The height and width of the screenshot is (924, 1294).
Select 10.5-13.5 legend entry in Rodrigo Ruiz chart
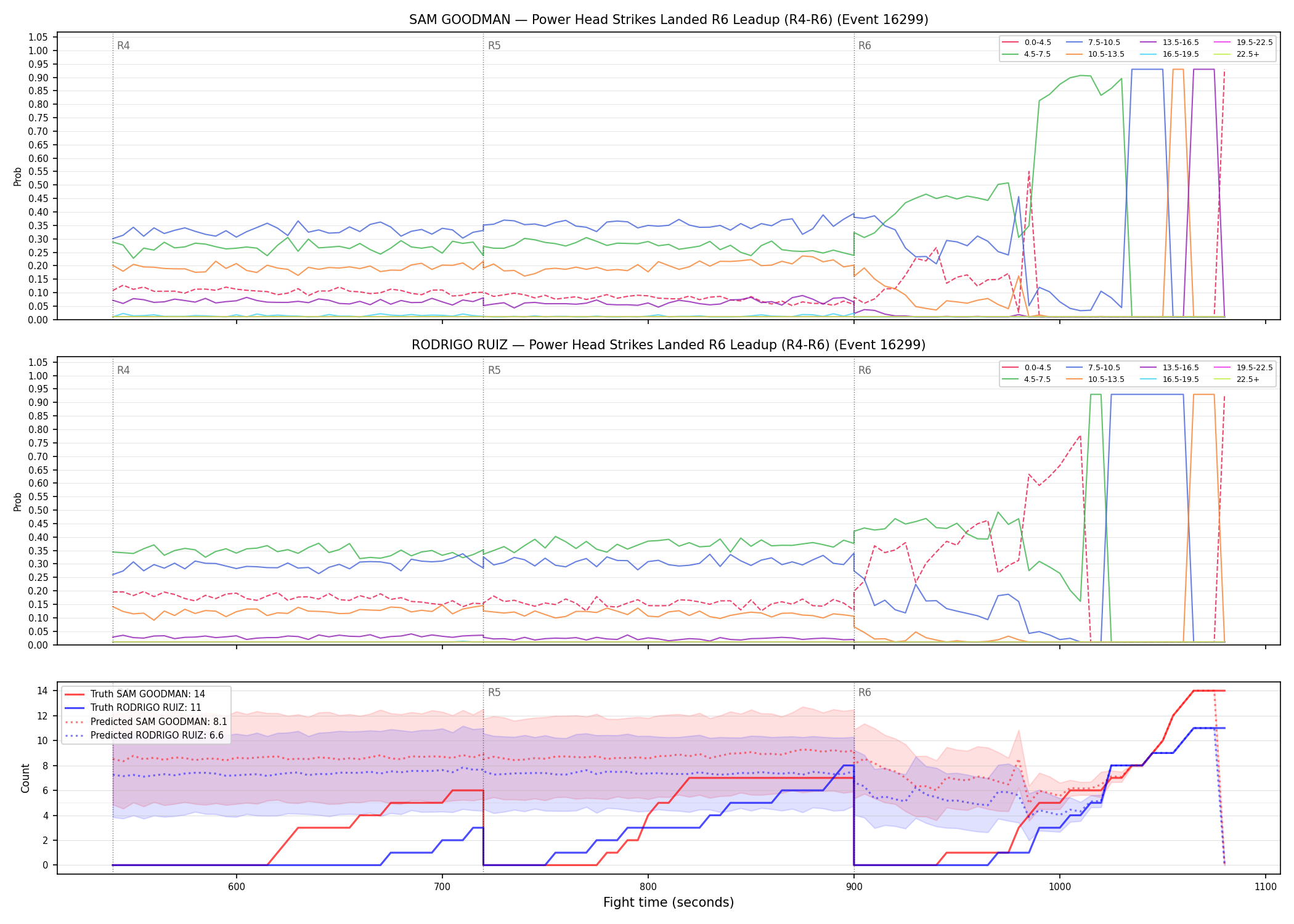point(1096,379)
